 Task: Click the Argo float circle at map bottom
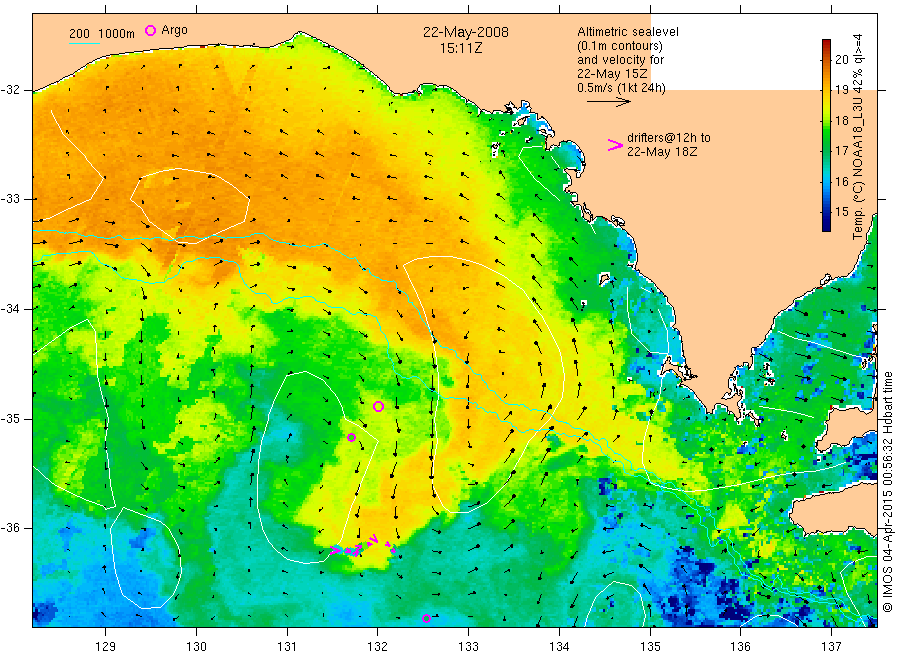[426, 618]
